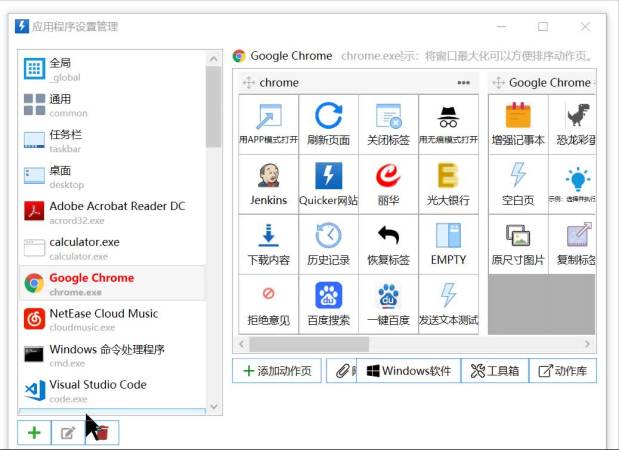Click the app list vertical scrollbar thumb

[x=214, y=107]
